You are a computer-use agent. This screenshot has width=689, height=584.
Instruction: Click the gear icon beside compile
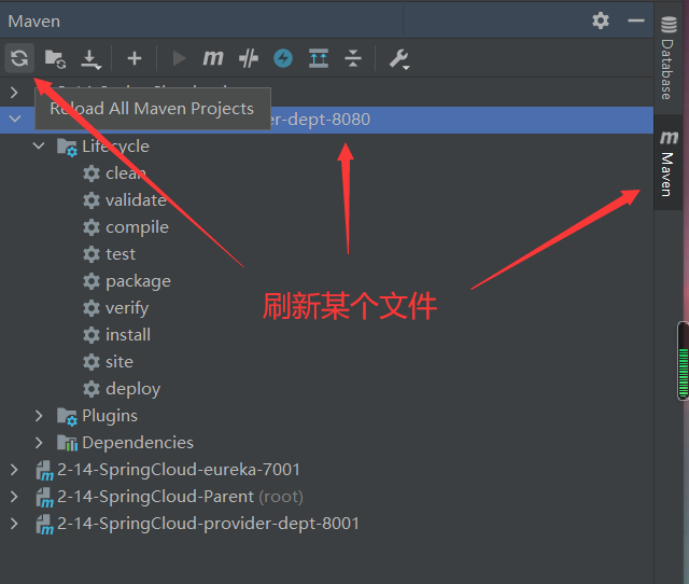(x=91, y=228)
